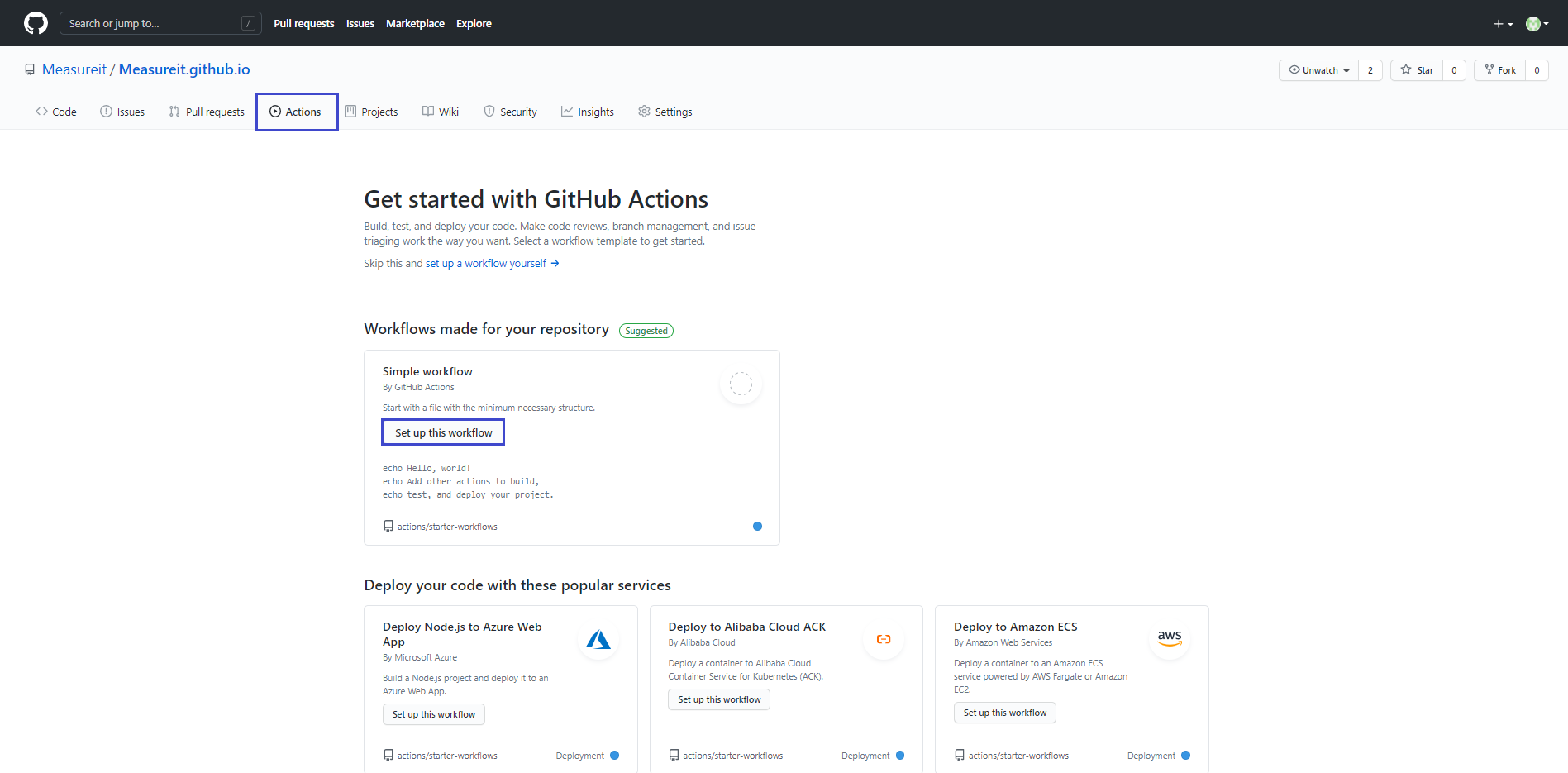Open the repository Settings tab

[x=665, y=112]
